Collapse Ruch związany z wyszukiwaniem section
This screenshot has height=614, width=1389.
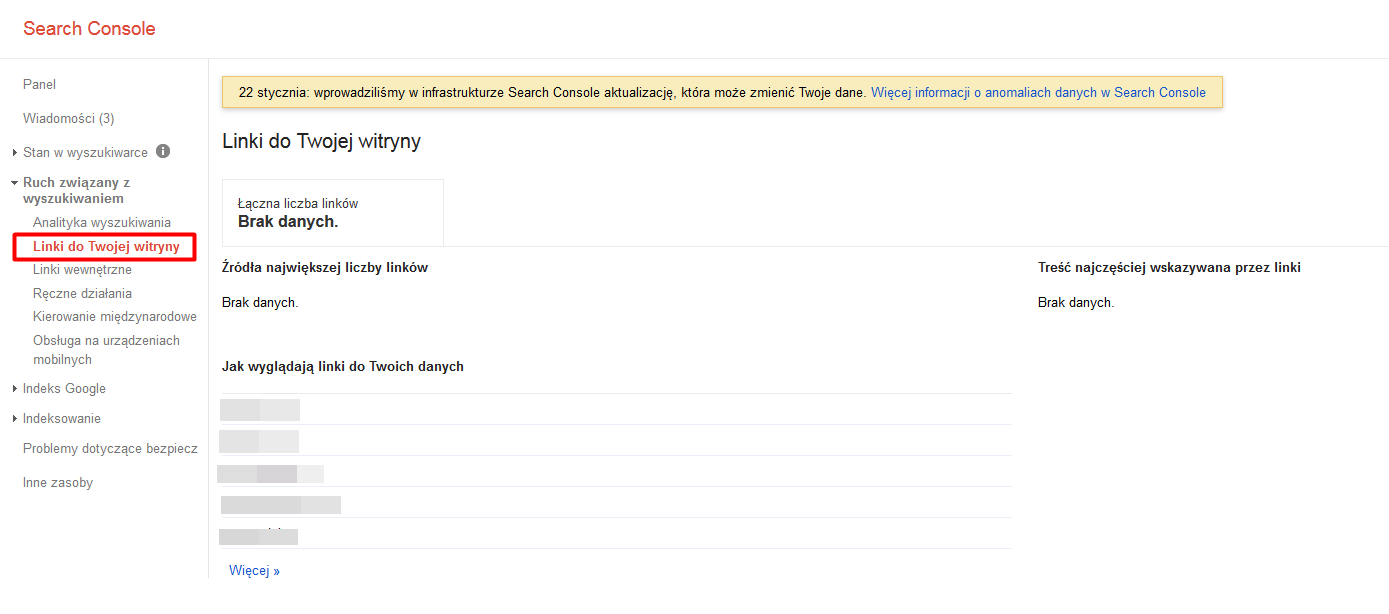click(x=76, y=190)
